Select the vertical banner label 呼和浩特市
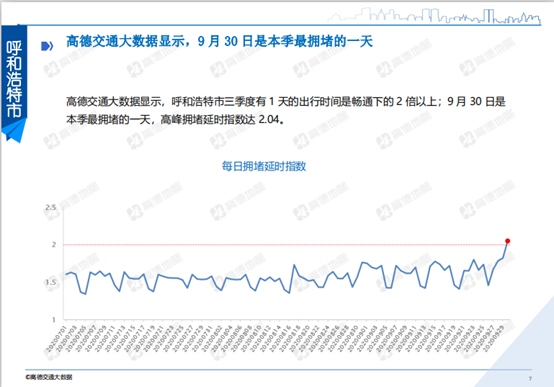The height and width of the screenshot is (387, 554). [14, 78]
